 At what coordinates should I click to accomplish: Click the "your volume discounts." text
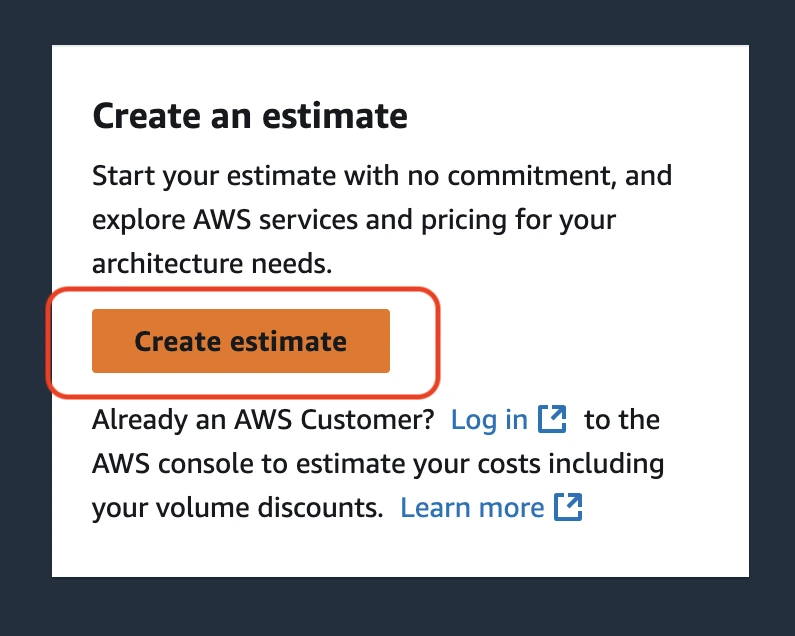click(x=237, y=508)
